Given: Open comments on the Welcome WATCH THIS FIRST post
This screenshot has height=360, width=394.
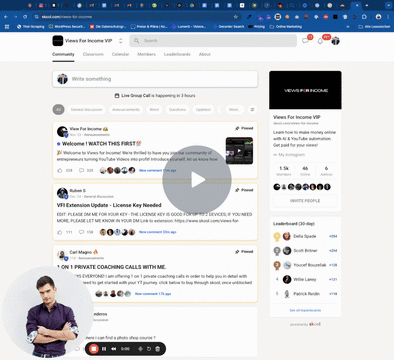Looking at the screenshot, I should pyautogui.click(x=81, y=170).
